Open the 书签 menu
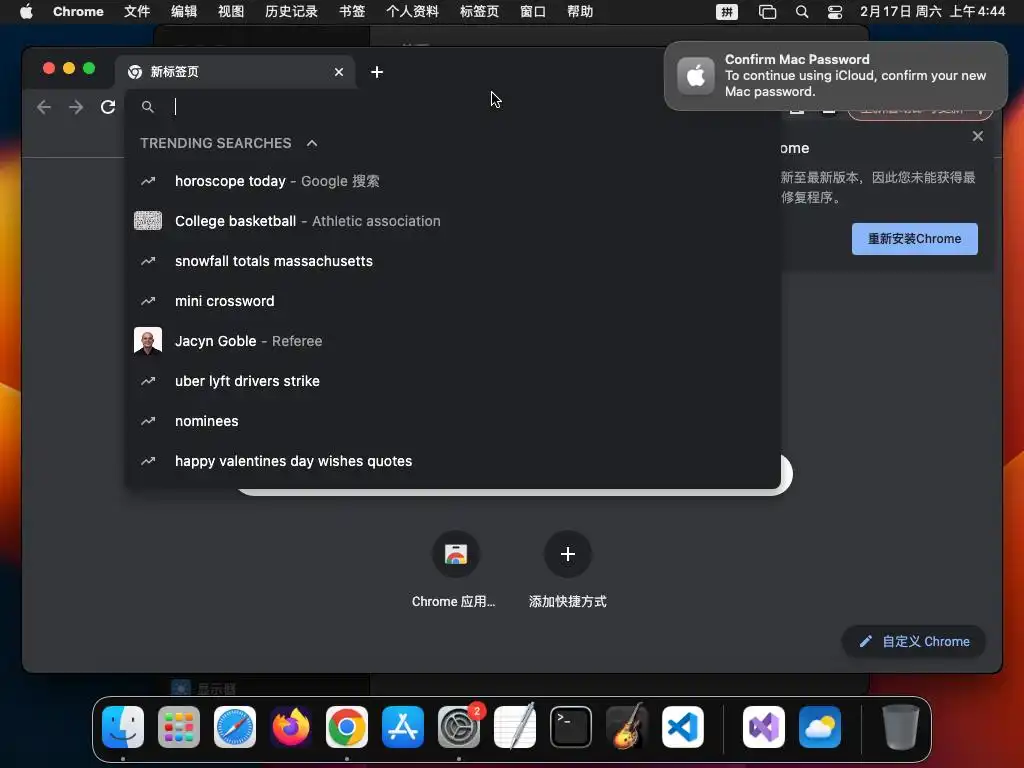The height and width of the screenshot is (768, 1024). point(352,11)
